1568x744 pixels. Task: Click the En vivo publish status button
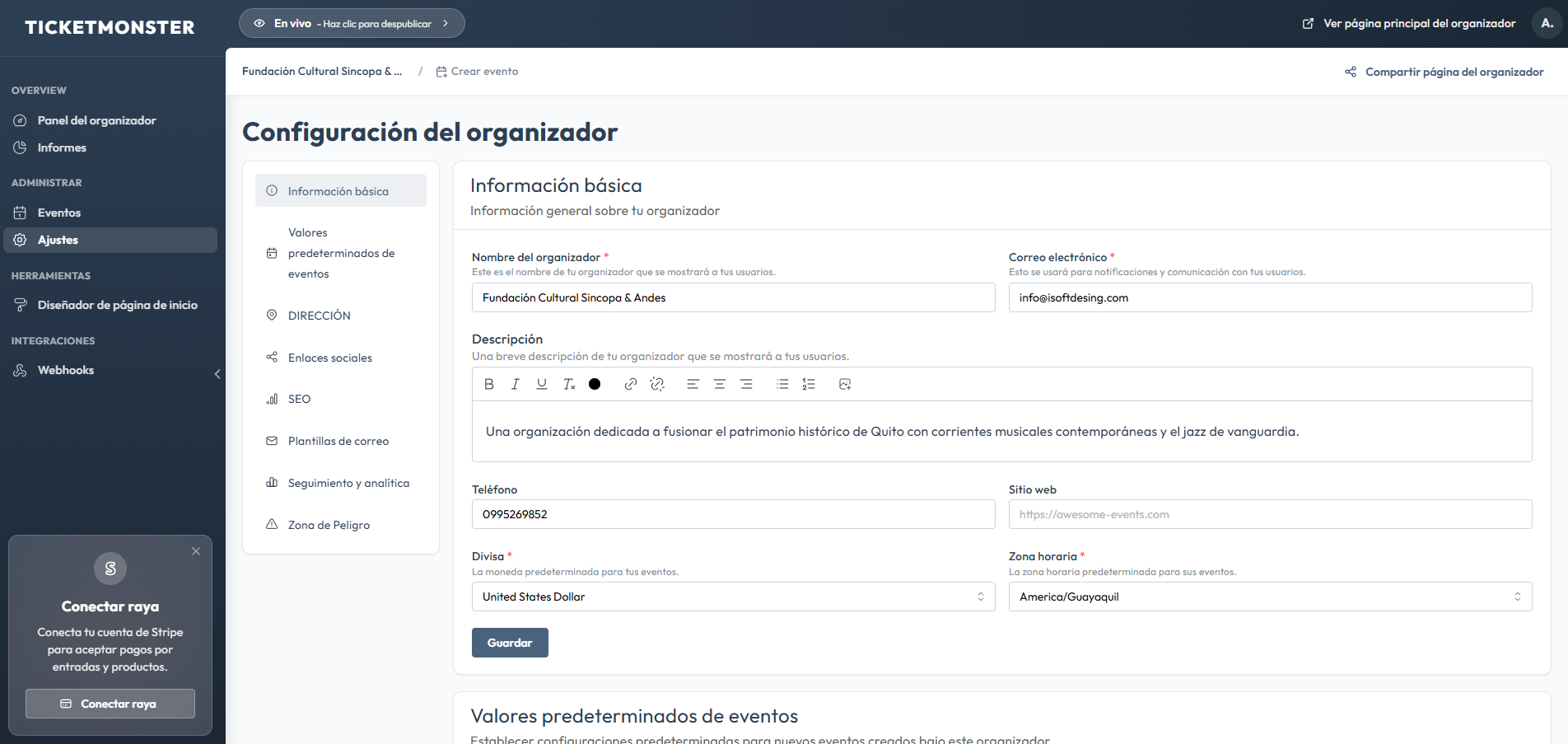352,23
